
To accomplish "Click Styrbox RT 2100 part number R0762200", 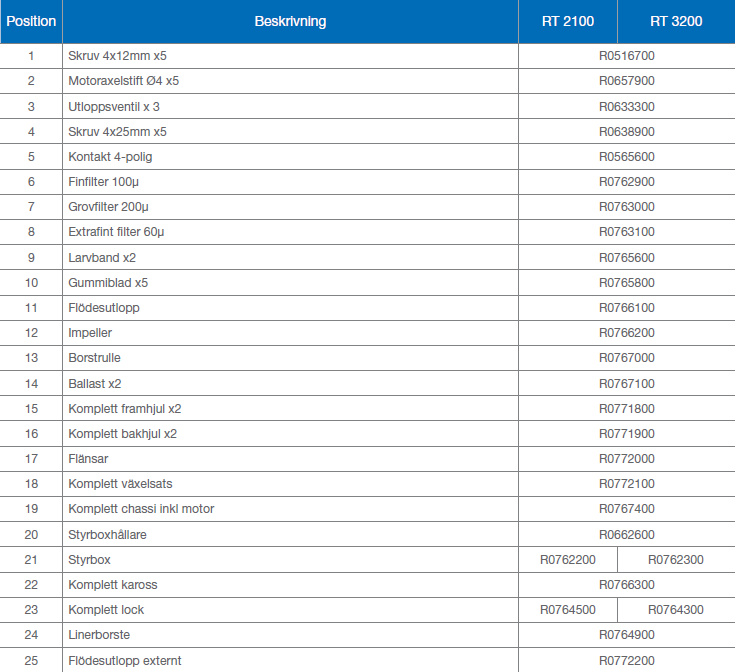I will tap(567, 560).
